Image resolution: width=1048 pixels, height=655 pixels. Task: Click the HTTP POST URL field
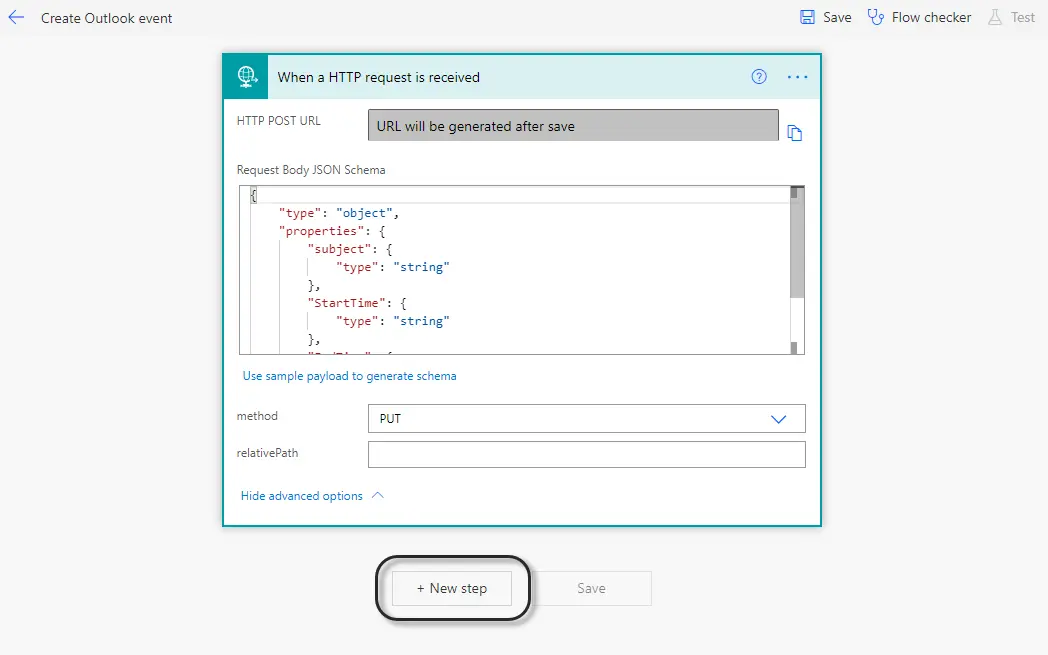[573, 126]
